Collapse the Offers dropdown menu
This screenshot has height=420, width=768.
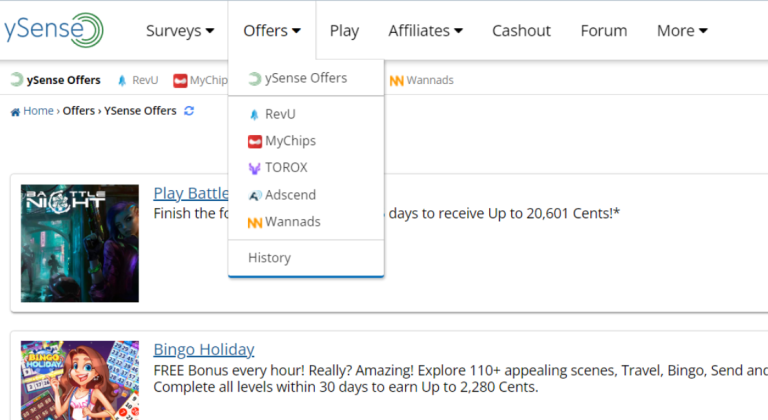coord(272,31)
